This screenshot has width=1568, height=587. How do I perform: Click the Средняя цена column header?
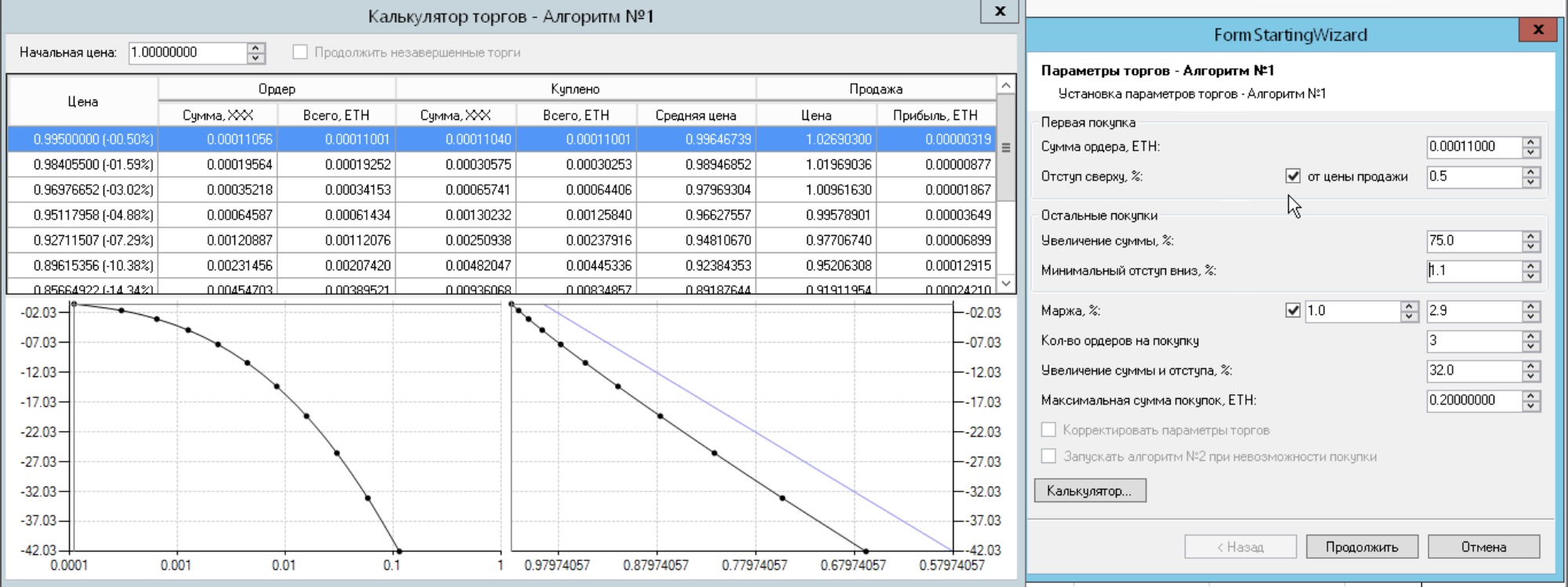pos(696,115)
